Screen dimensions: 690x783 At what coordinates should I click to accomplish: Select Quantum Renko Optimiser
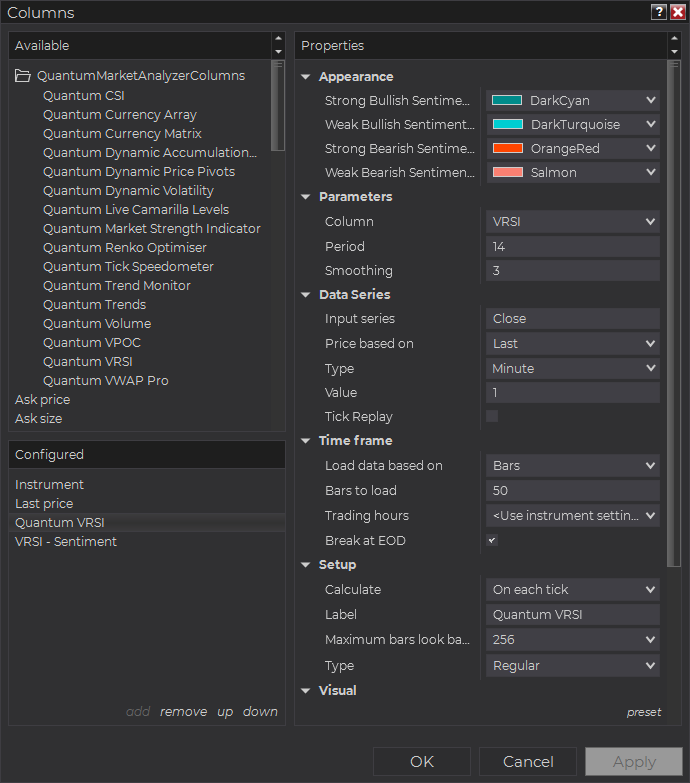pos(125,248)
